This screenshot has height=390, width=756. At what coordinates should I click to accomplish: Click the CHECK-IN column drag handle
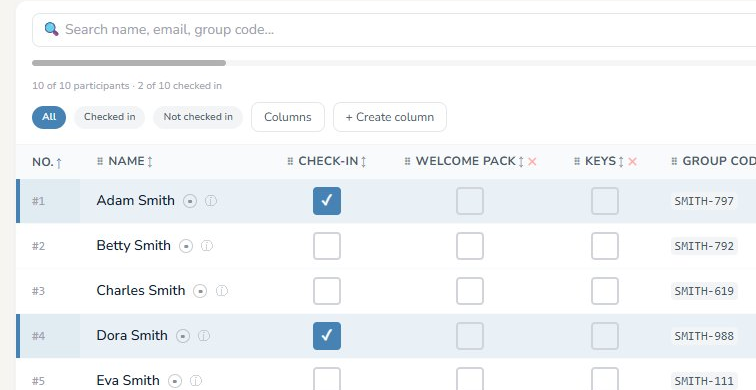[x=290, y=161]
